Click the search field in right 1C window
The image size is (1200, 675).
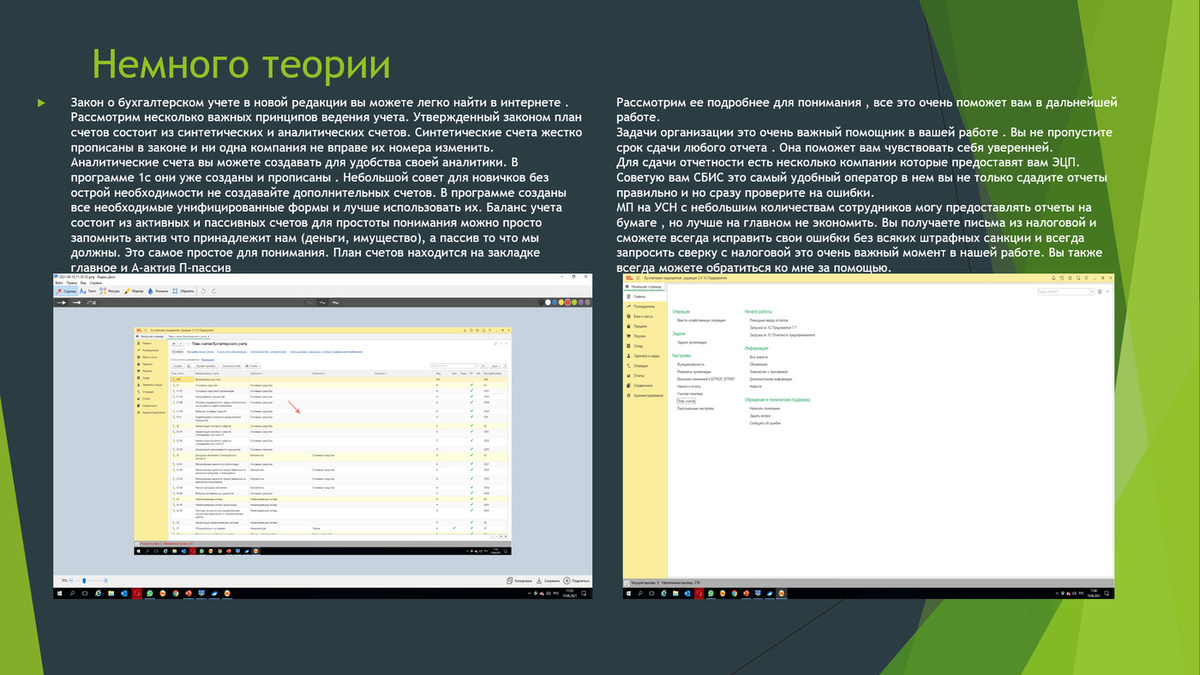[1065, 291]
